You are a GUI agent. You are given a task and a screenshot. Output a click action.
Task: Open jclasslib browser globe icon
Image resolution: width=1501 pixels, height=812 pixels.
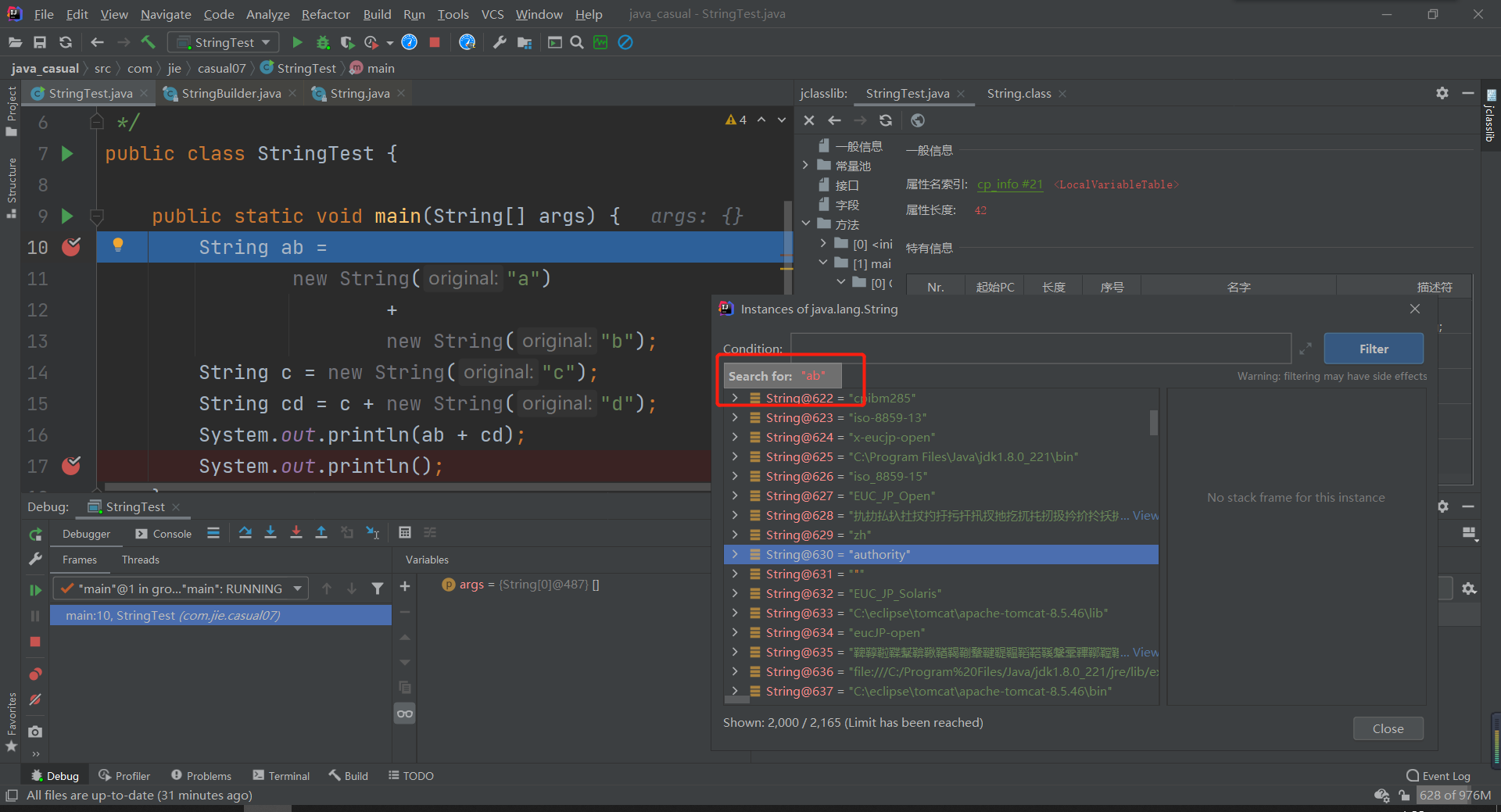pyautogui.click(x=918, y=120)
